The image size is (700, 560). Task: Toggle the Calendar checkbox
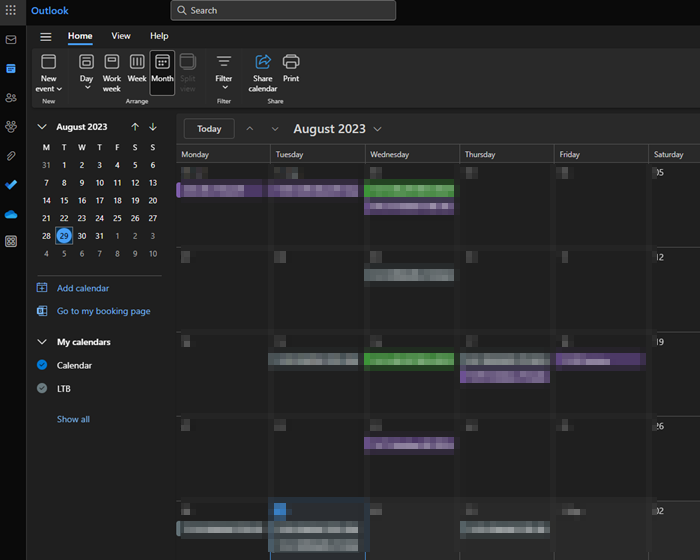tap(42, 365)
